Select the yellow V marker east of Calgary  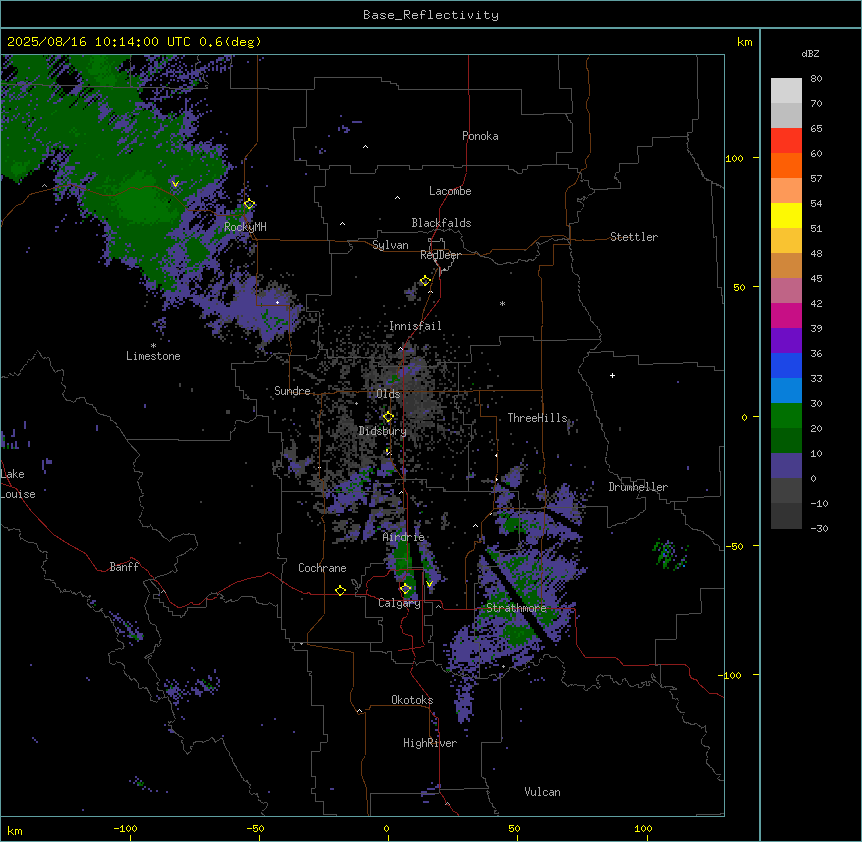(429, 584)
